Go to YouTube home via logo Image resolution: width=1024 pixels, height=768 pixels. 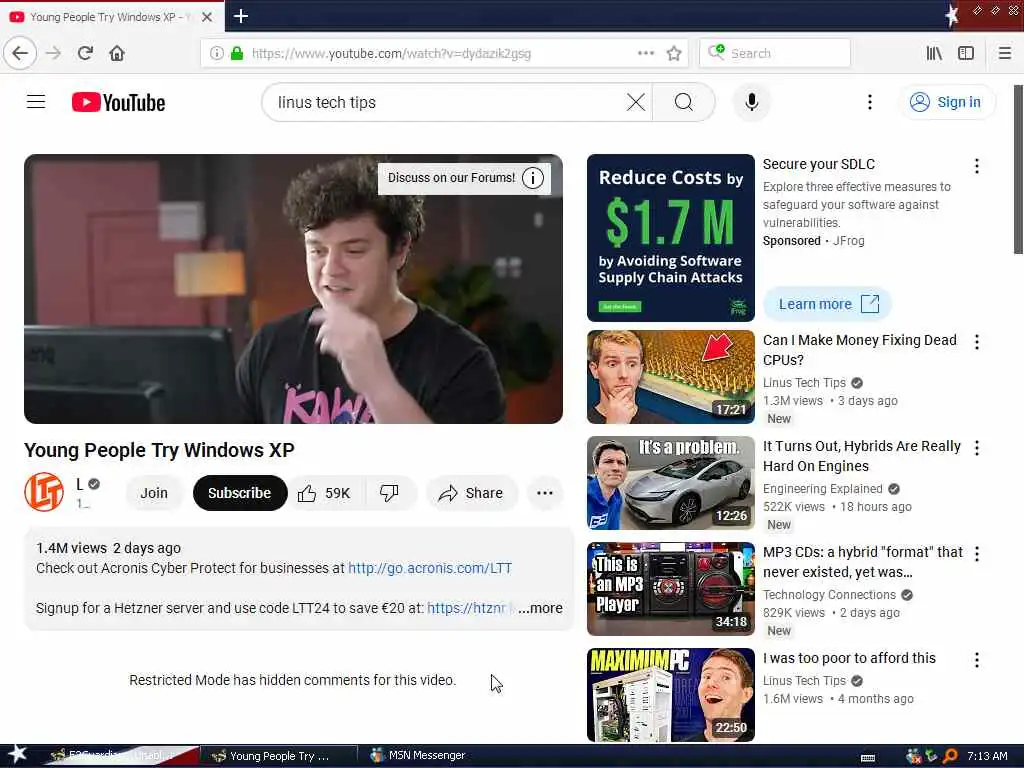coord(118,103)
